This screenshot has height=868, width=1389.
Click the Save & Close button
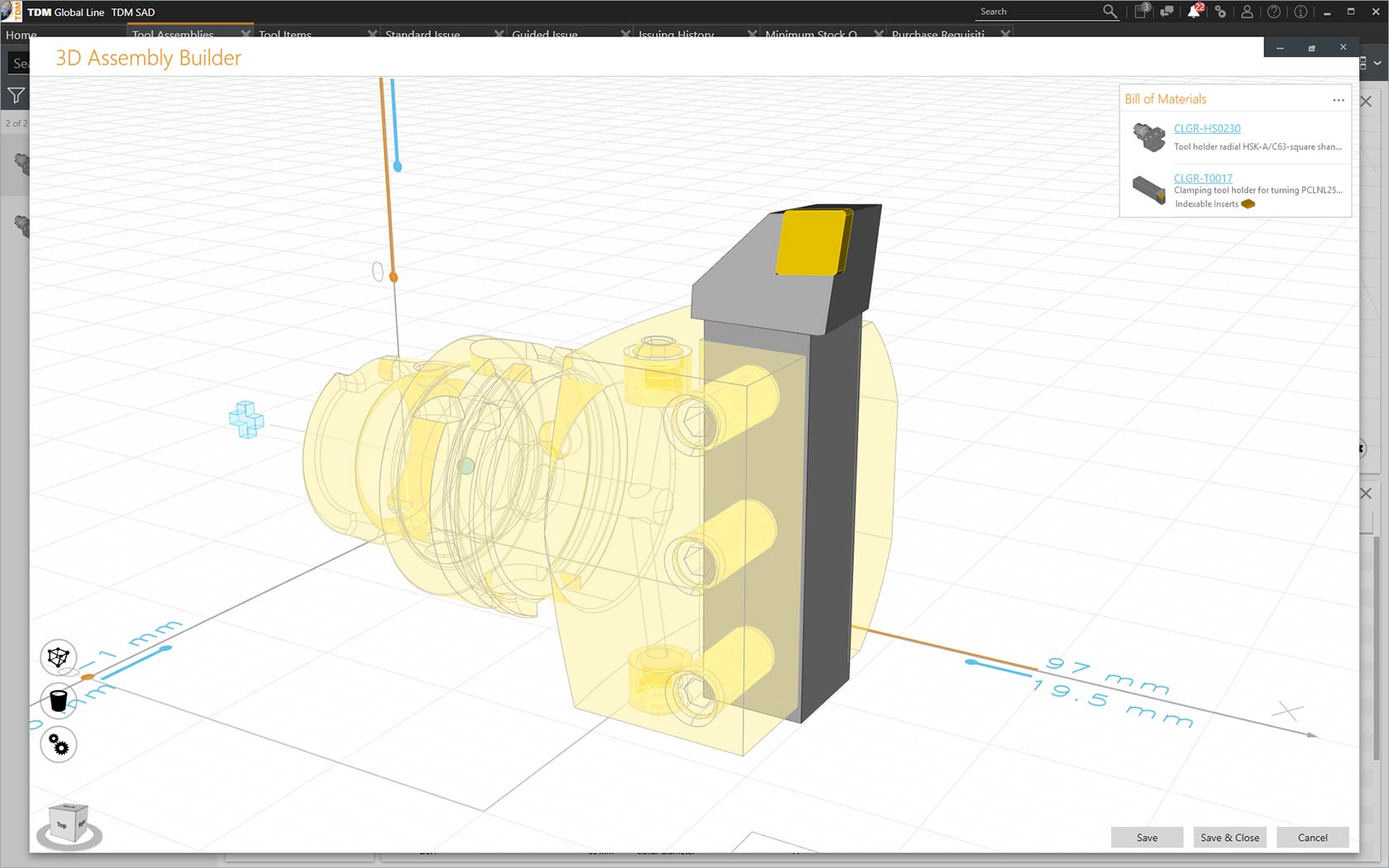coord(1229,837)
